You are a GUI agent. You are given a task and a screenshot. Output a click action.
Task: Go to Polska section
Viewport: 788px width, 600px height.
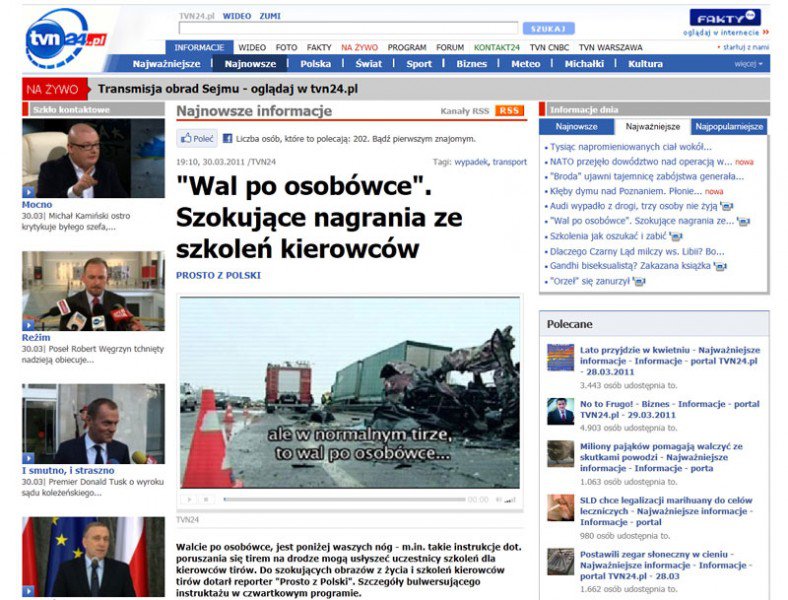[x=316, y=64]
